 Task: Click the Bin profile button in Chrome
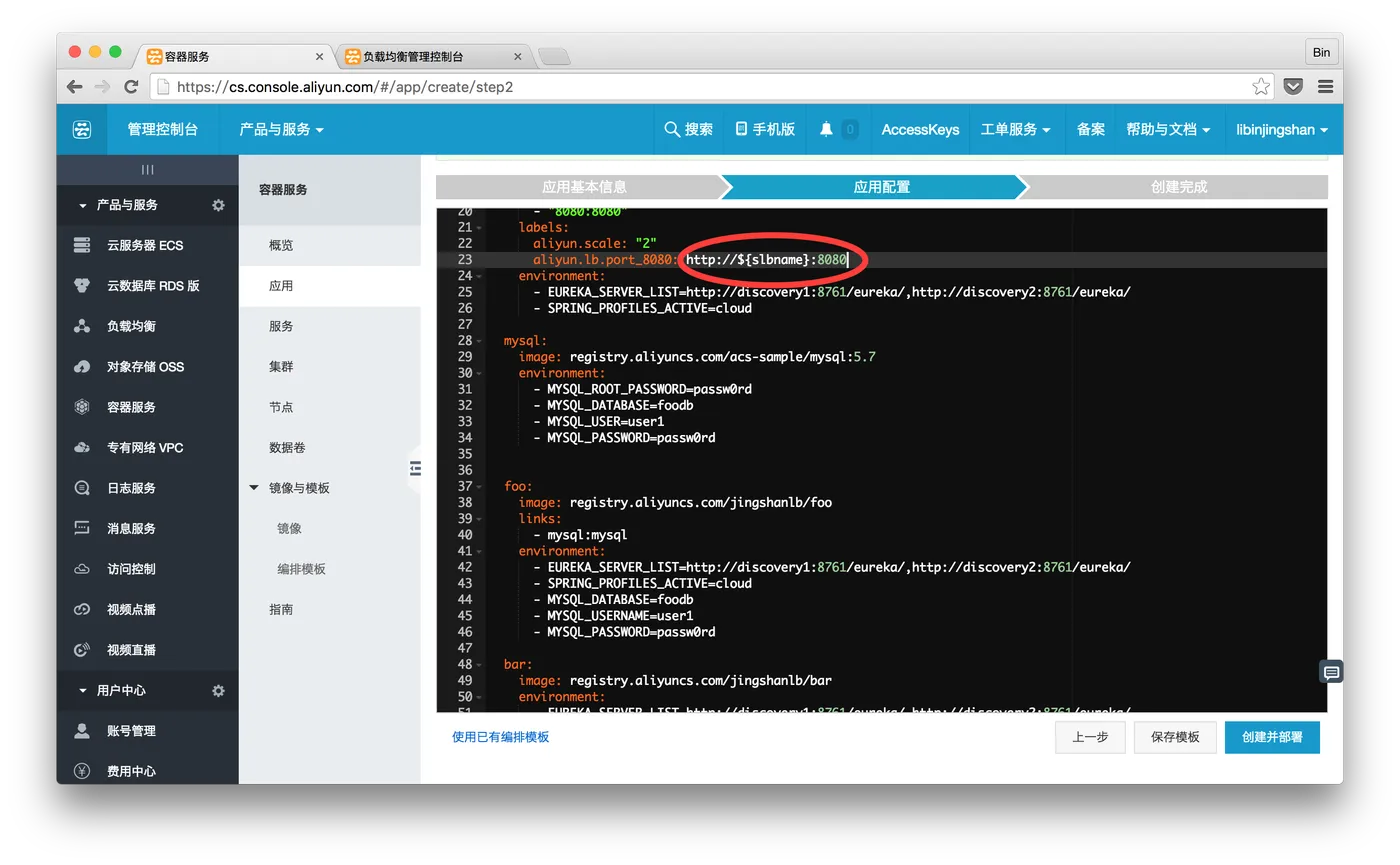1321,52
